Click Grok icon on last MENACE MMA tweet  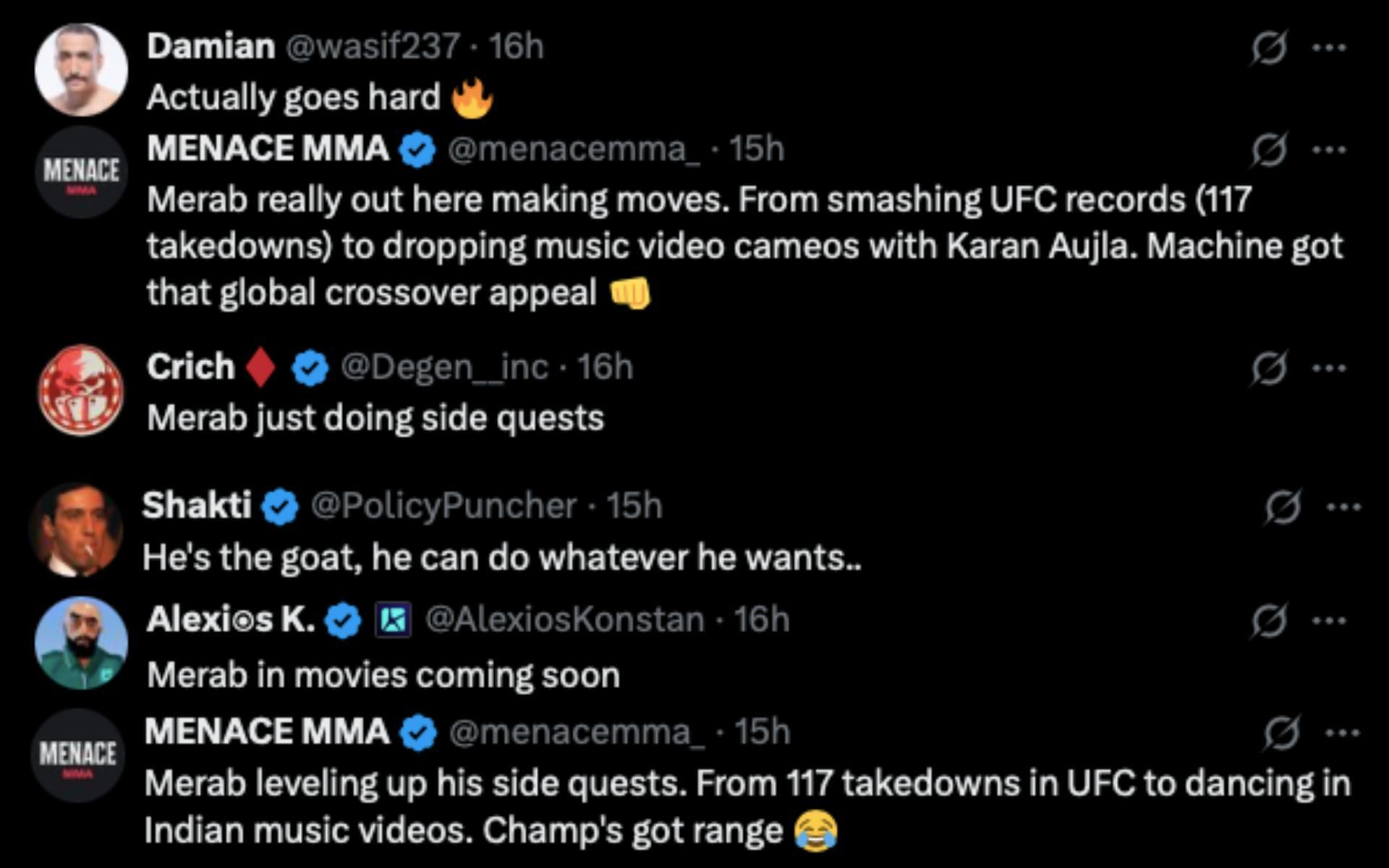(x=1282, y=733)
